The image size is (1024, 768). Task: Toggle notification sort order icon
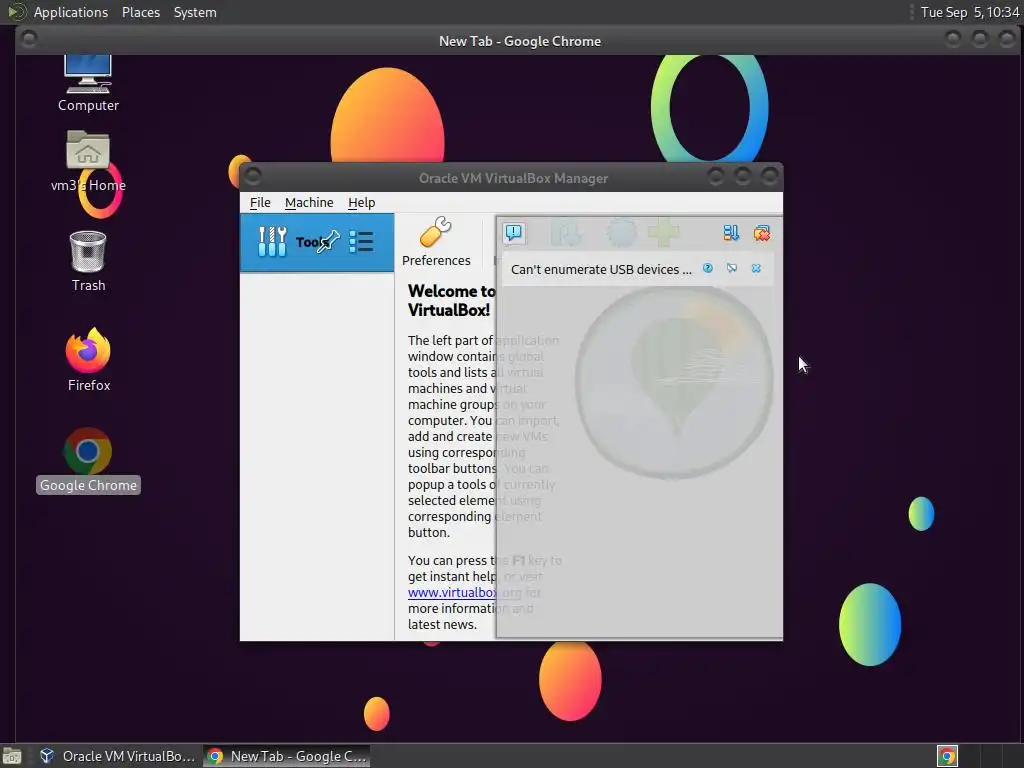[731, 233]
